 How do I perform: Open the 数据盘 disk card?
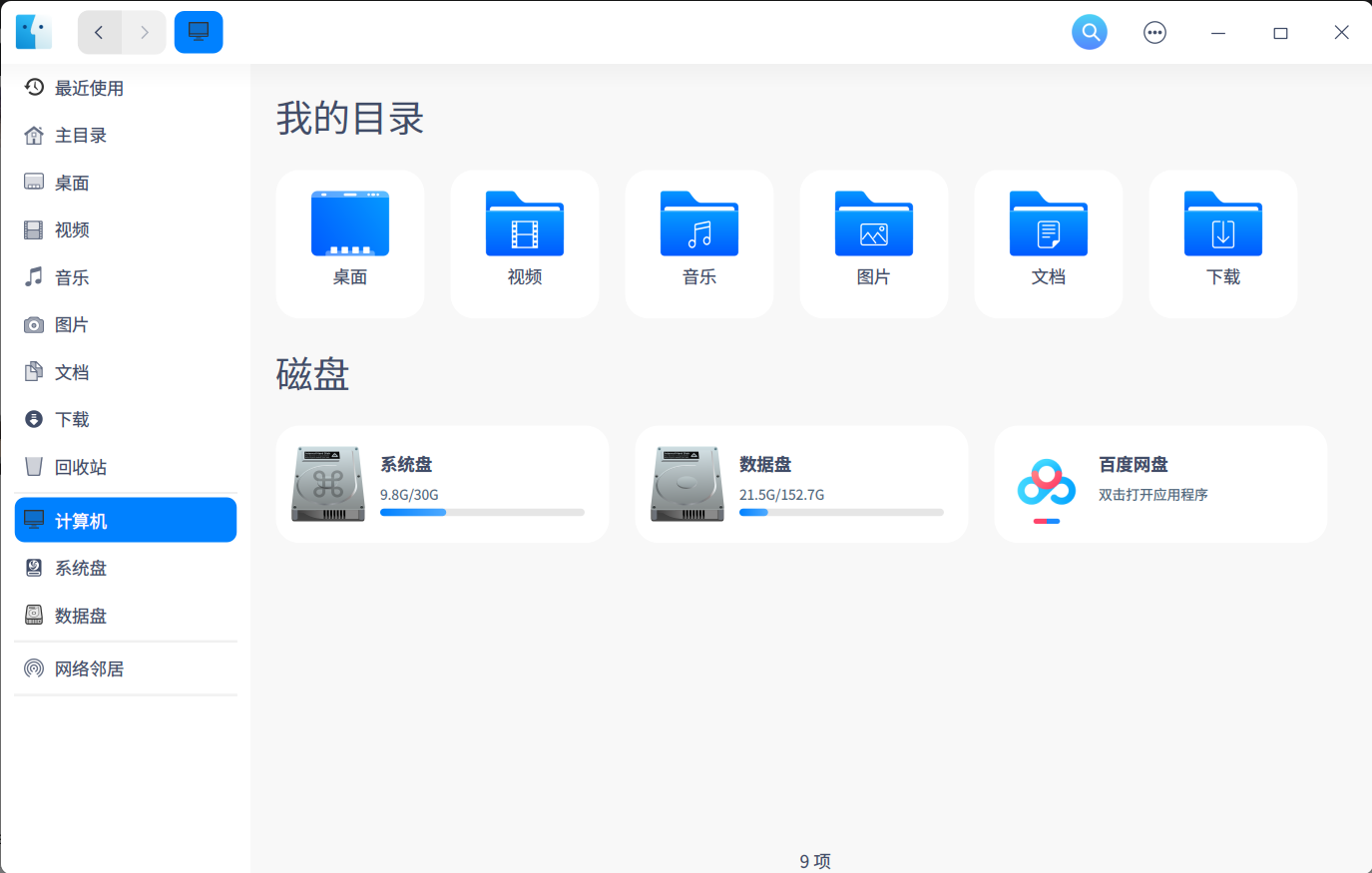[x=801, y=484]
